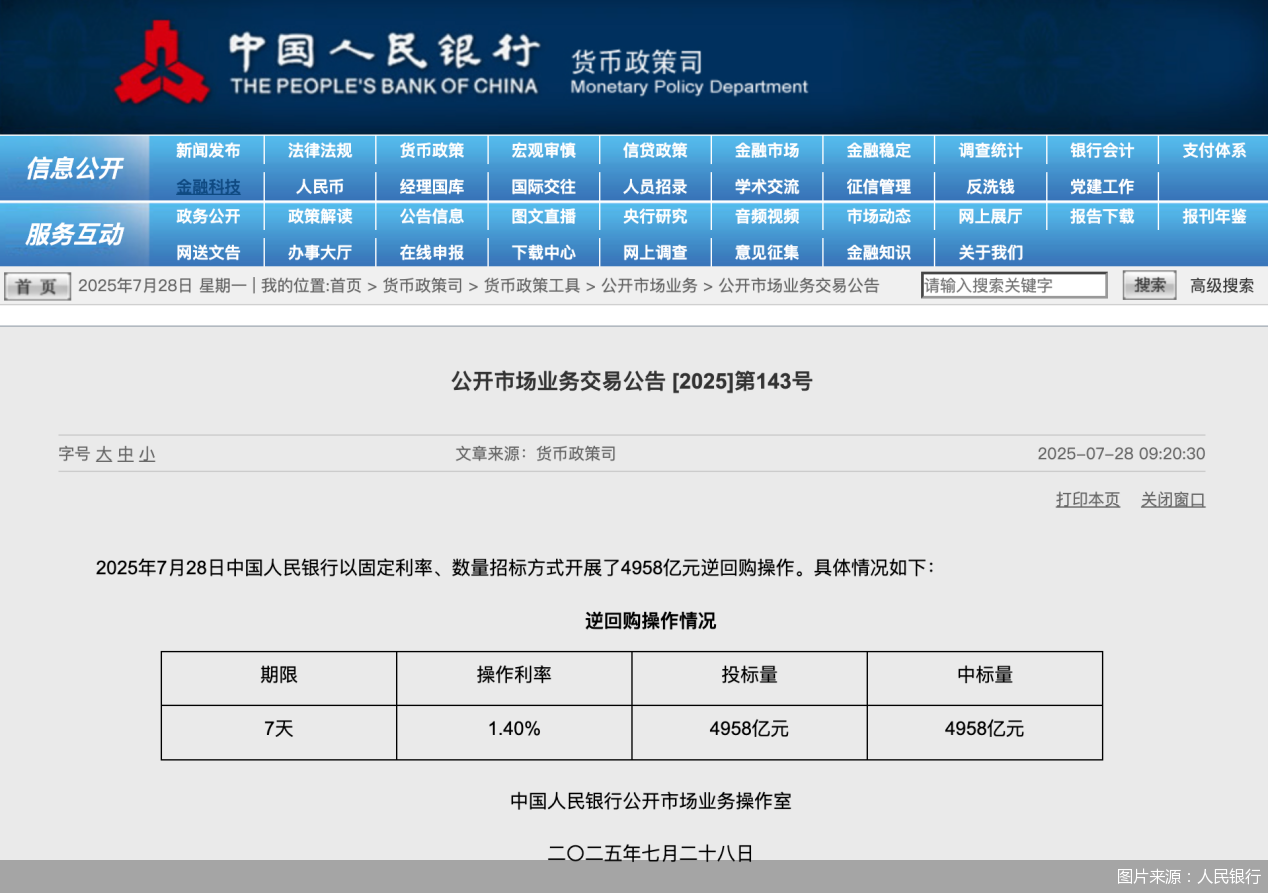This screenshot has width=1268, height=893.
Task: Go to 货币政策司 breadcrumb link
Action: point(423,286)
